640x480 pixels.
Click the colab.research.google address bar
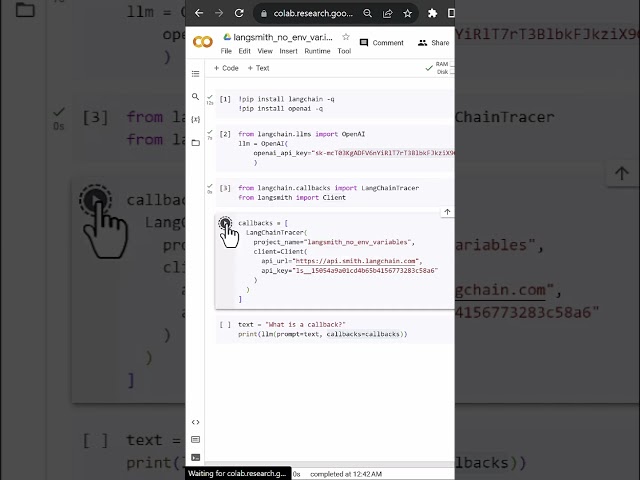tap(312, 13)
